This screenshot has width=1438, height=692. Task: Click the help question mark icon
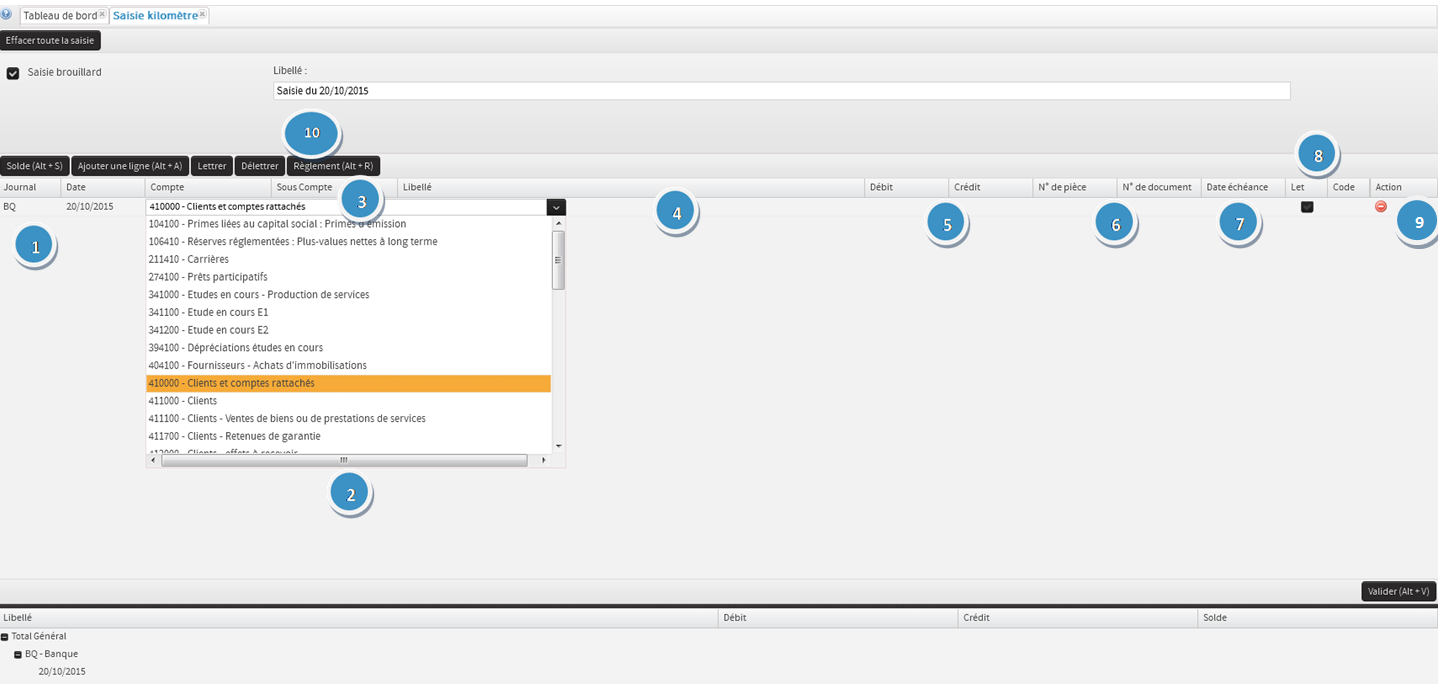[x=6, y=15]
